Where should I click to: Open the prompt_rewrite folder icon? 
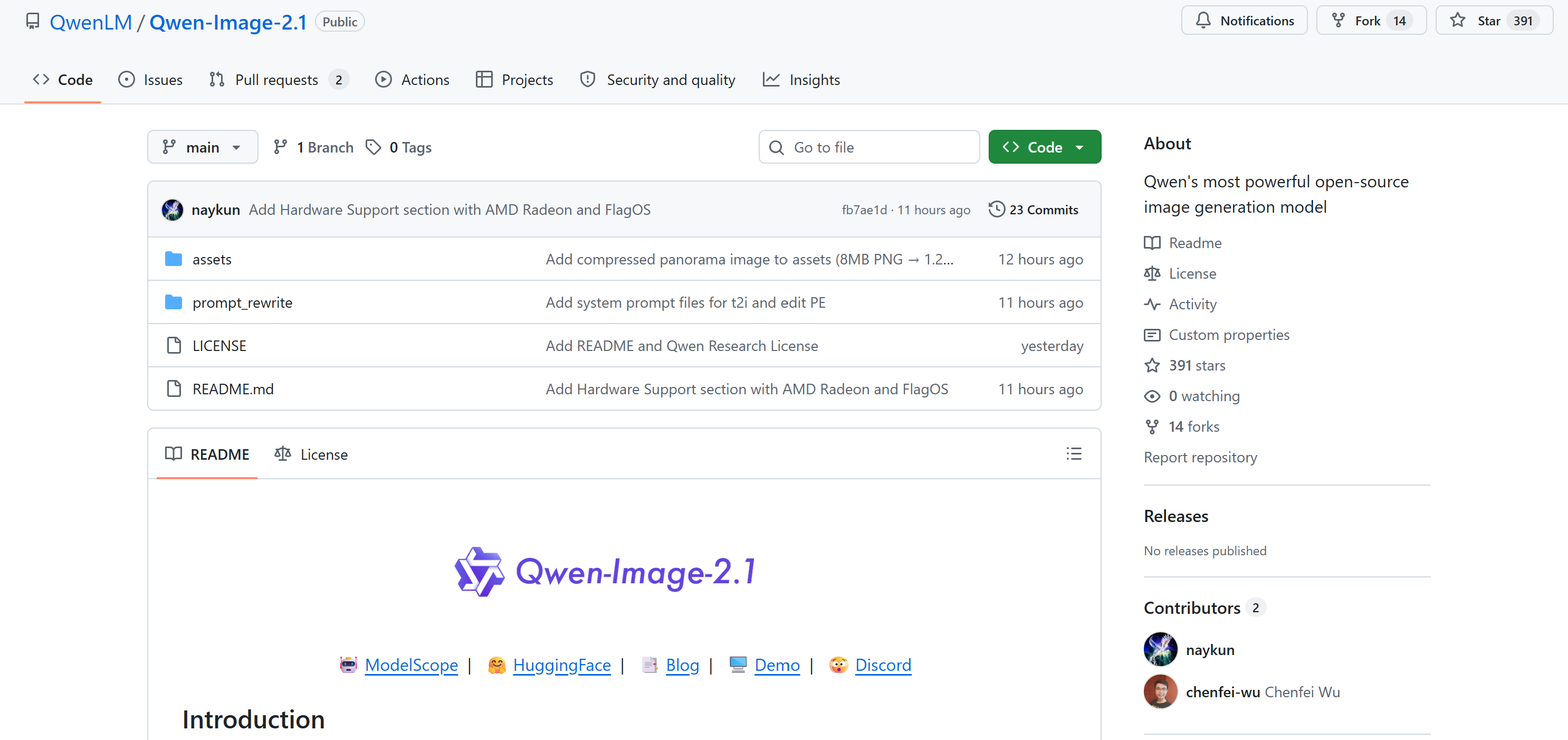[174, 302]
